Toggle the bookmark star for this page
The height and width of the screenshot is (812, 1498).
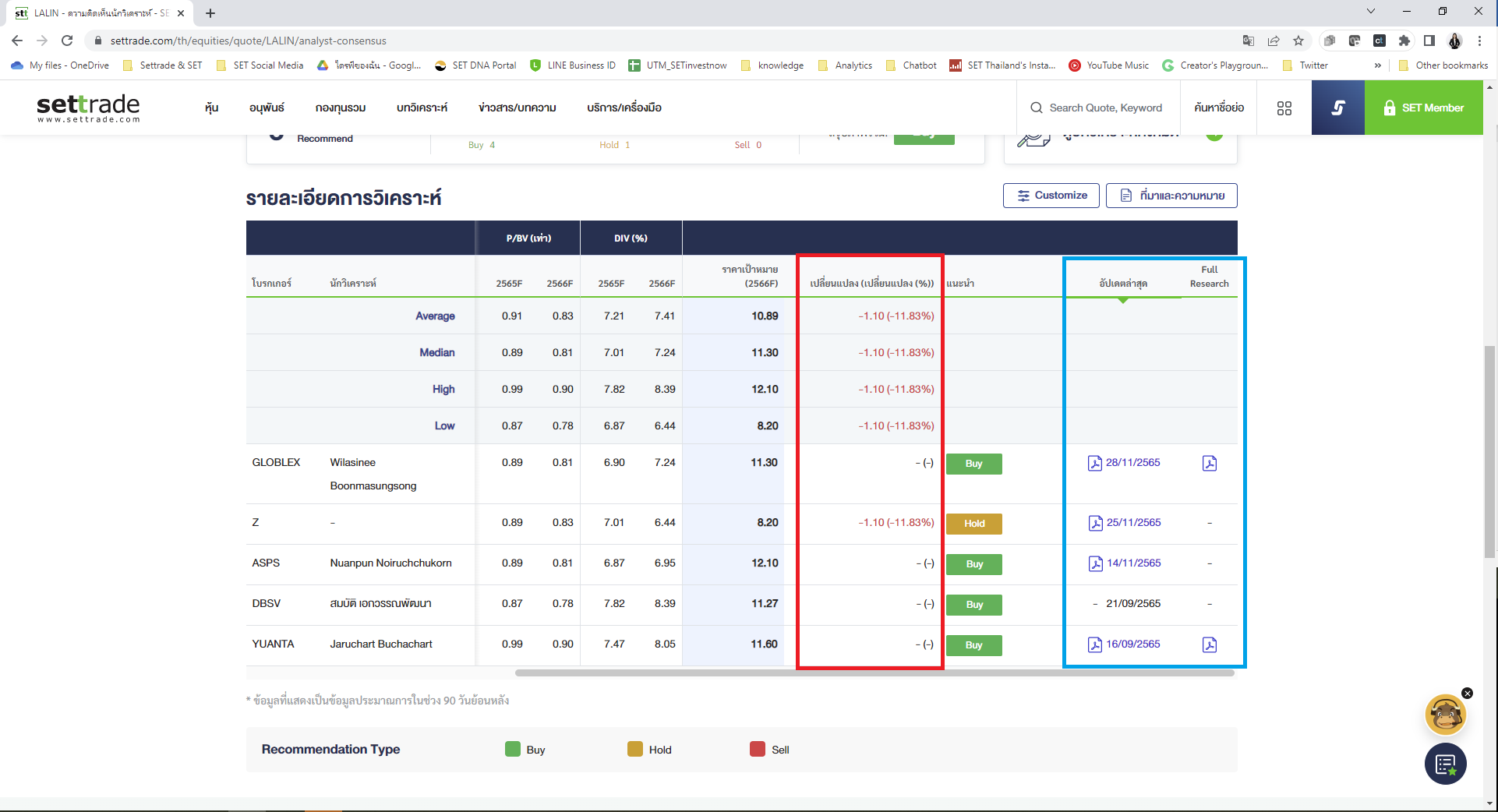click(x=1298, y=41)
